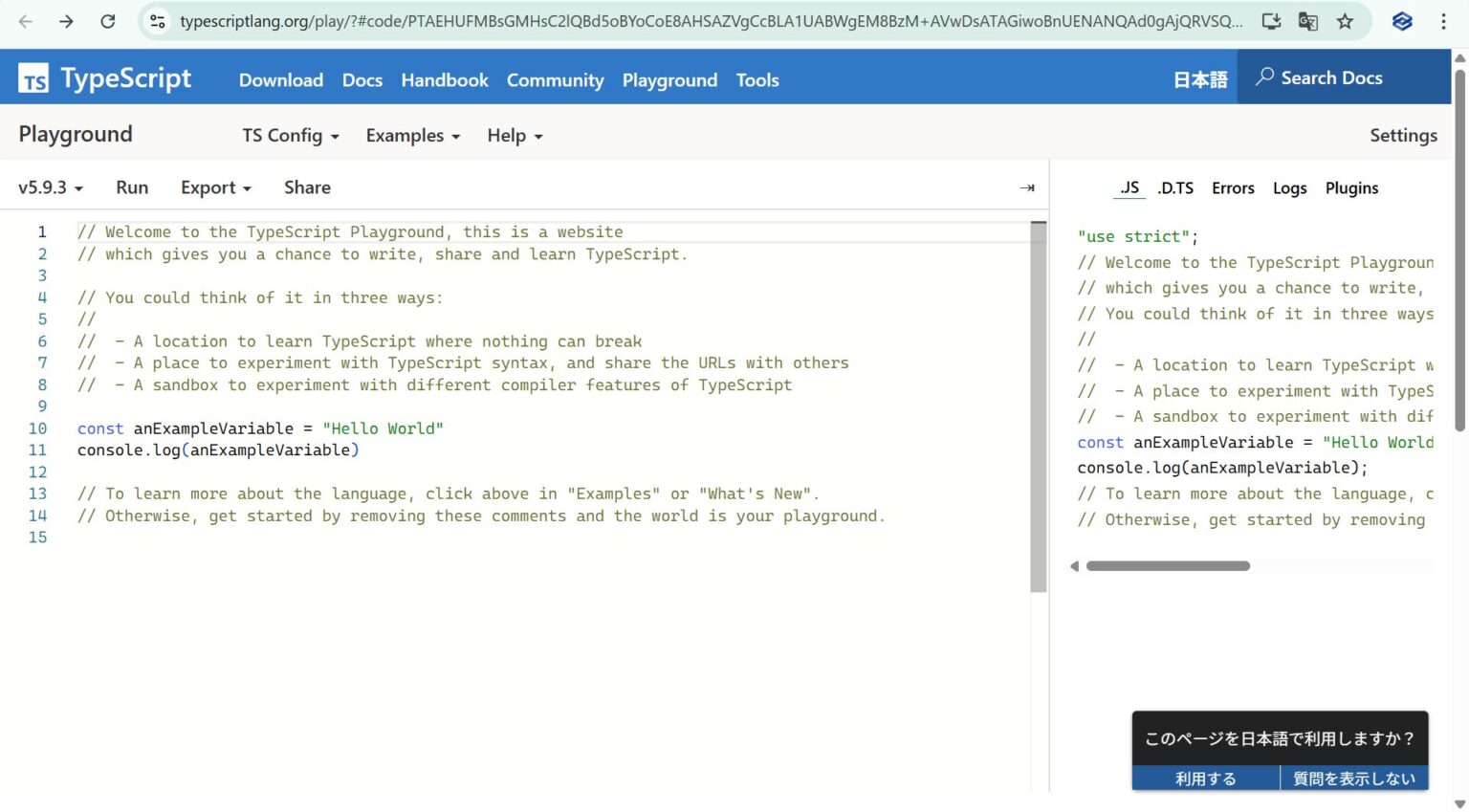Screen dimensions: 1469x812
Task: Switch to the Logs tab
Action: coord(1289,187)
